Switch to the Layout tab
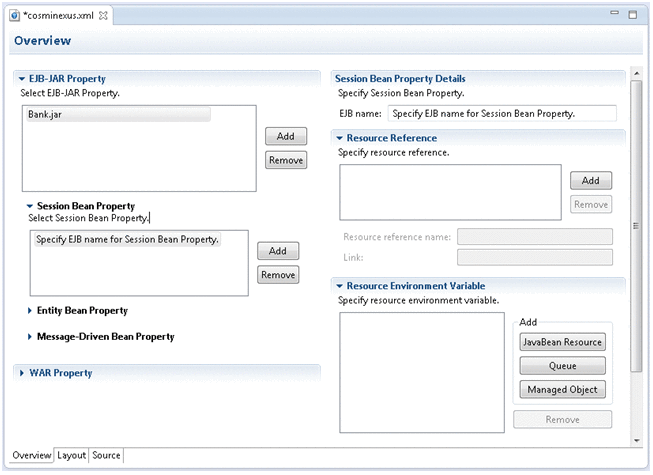Image resolution: width=653 pixels, height=475 pixels. click(71, 456)
